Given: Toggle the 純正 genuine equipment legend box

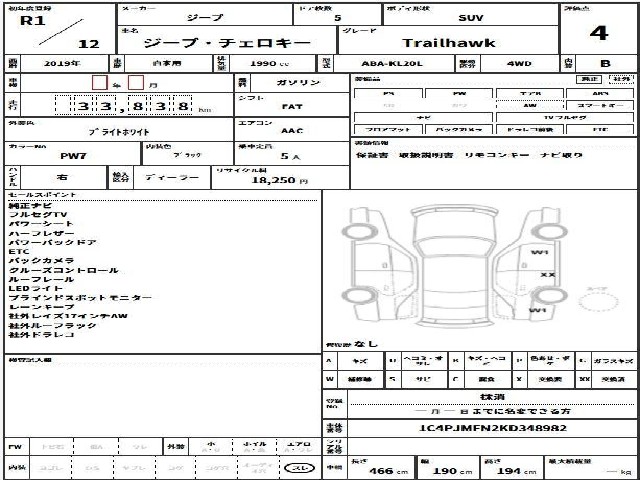Looking at the screenshot, I should point(589,79).
